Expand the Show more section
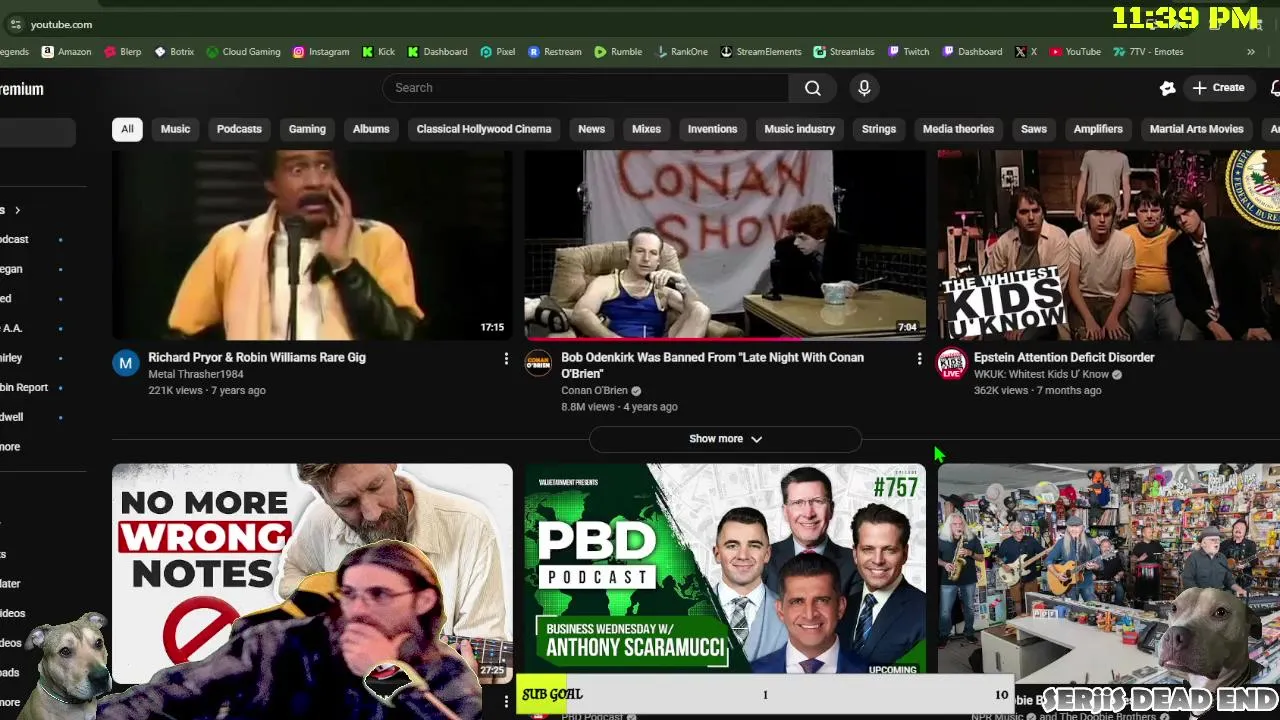This screenshot has height=720, width=1280. coord(725,439)
